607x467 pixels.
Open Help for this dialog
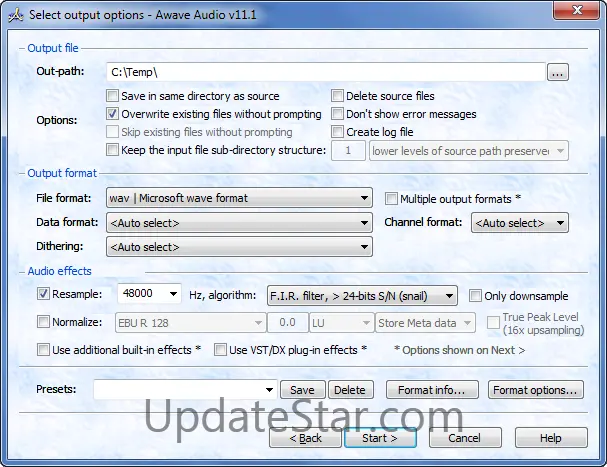coord(551,438)
